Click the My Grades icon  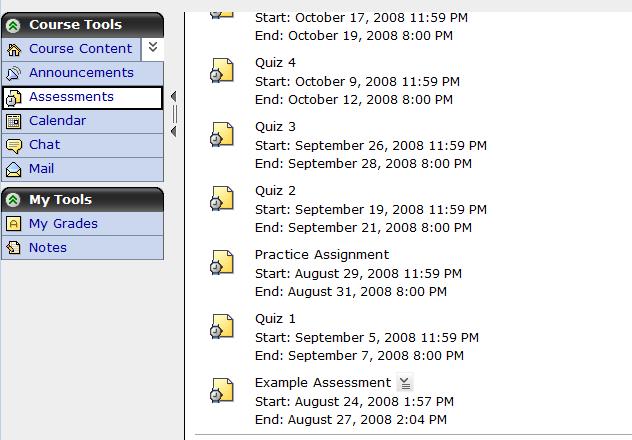coord(13,224)
